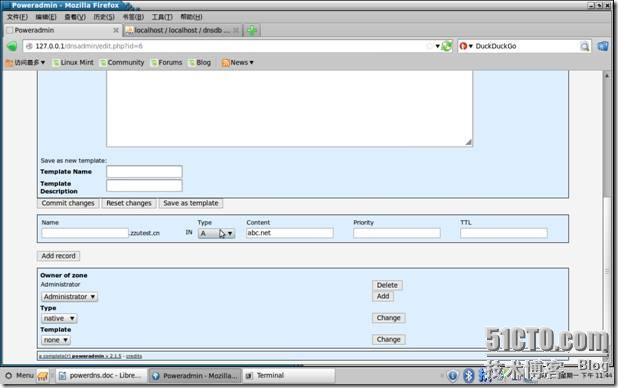Screen dimensions: 618x388
Task: Click the resize grip of the text area
Action: 468,142
